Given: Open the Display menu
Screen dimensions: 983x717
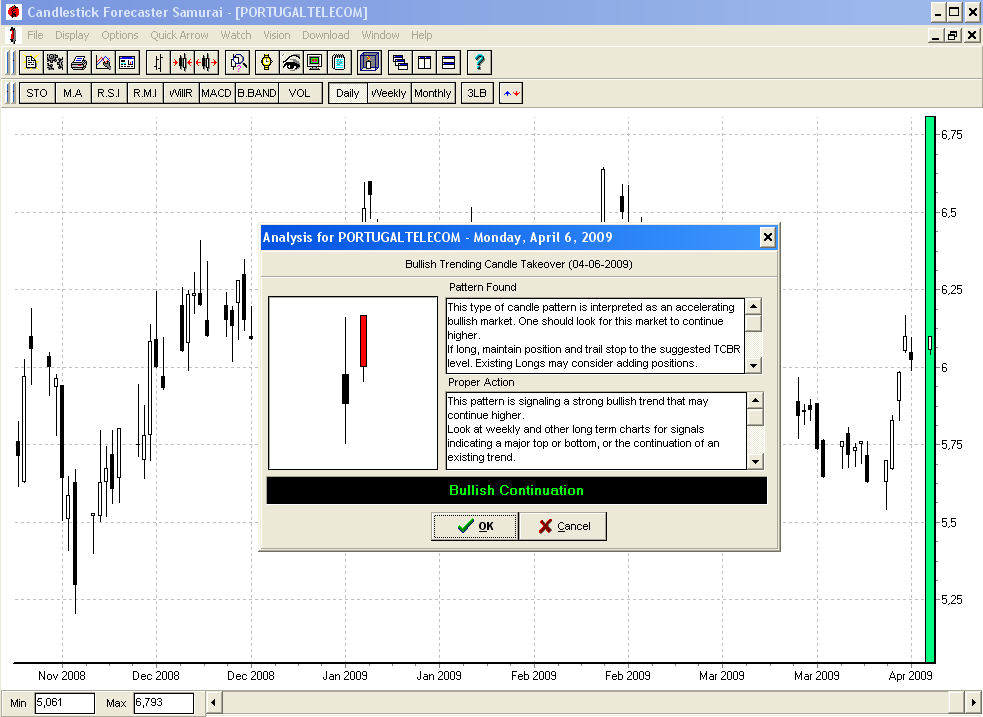Looking at the screenshot, I should (72, 35).
